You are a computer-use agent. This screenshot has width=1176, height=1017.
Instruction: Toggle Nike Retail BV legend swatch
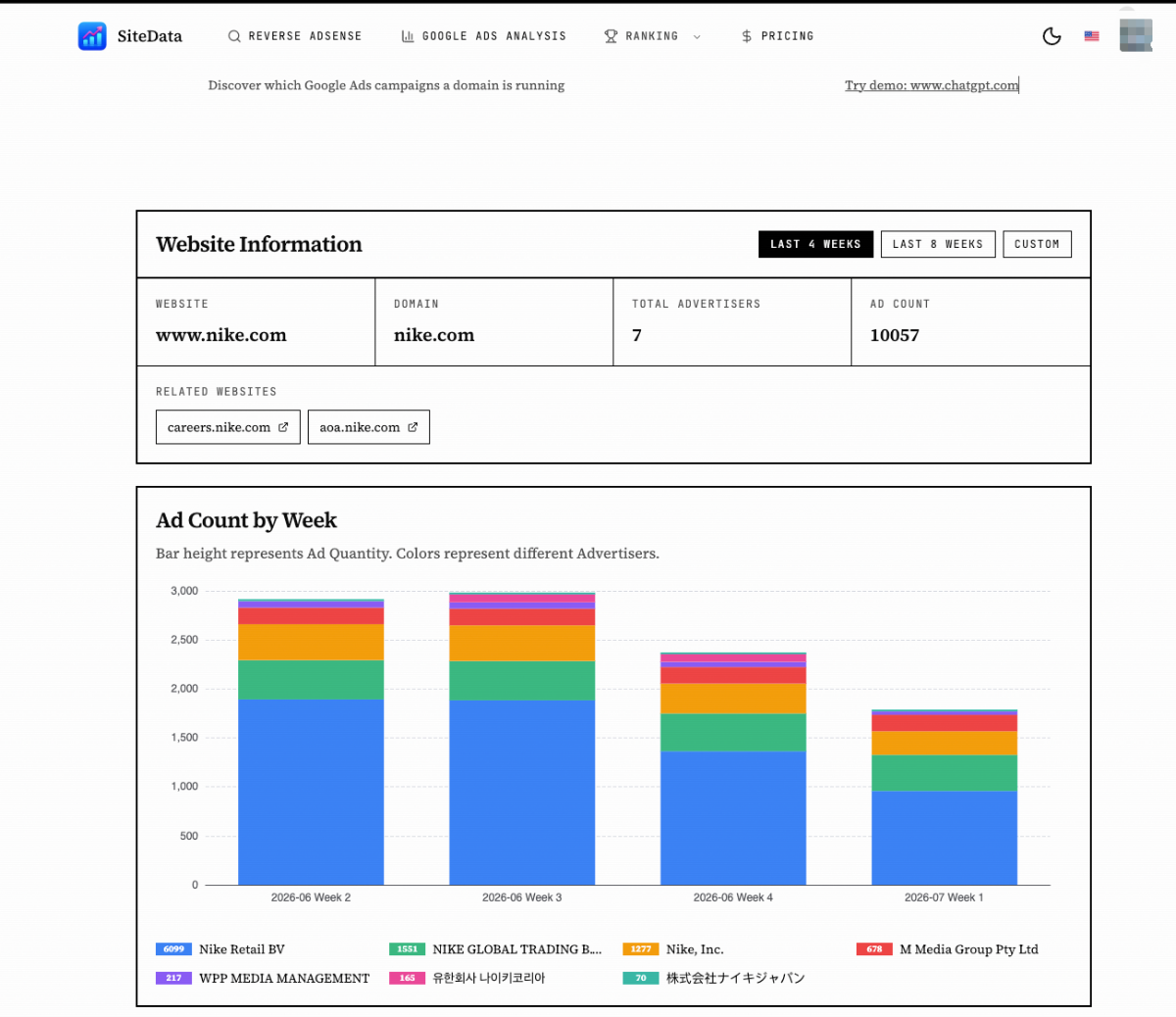pyautogui.click(x=173, y=949)
